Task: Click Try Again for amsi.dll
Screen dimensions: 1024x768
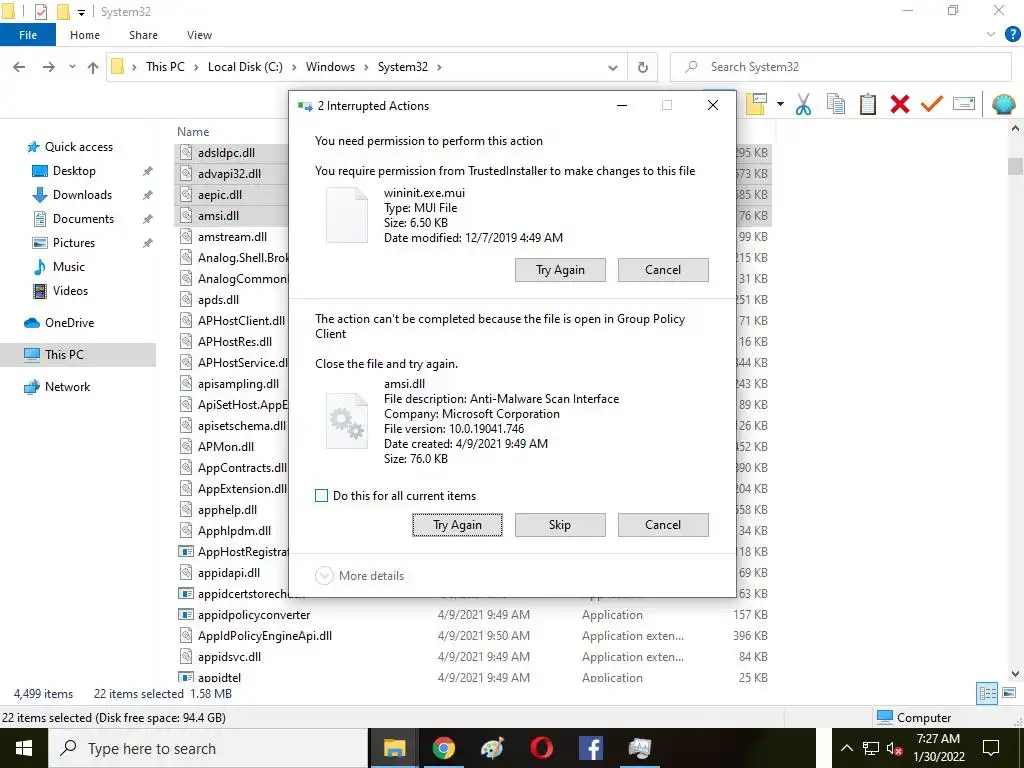Action: coord(457,524)
